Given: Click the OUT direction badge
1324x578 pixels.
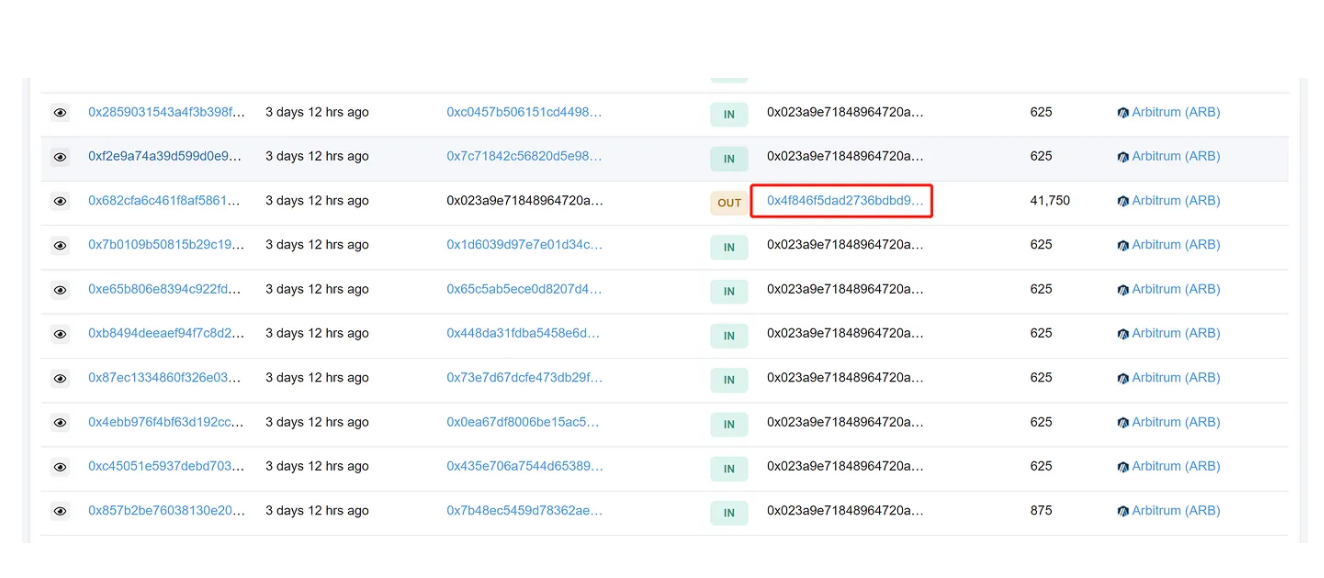Looking at the screenshot, I should [x=729, y=203].
